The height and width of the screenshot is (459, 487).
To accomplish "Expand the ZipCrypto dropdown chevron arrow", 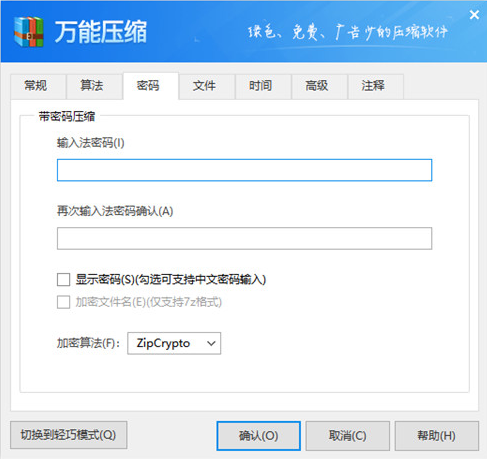I will click(211, 343).
